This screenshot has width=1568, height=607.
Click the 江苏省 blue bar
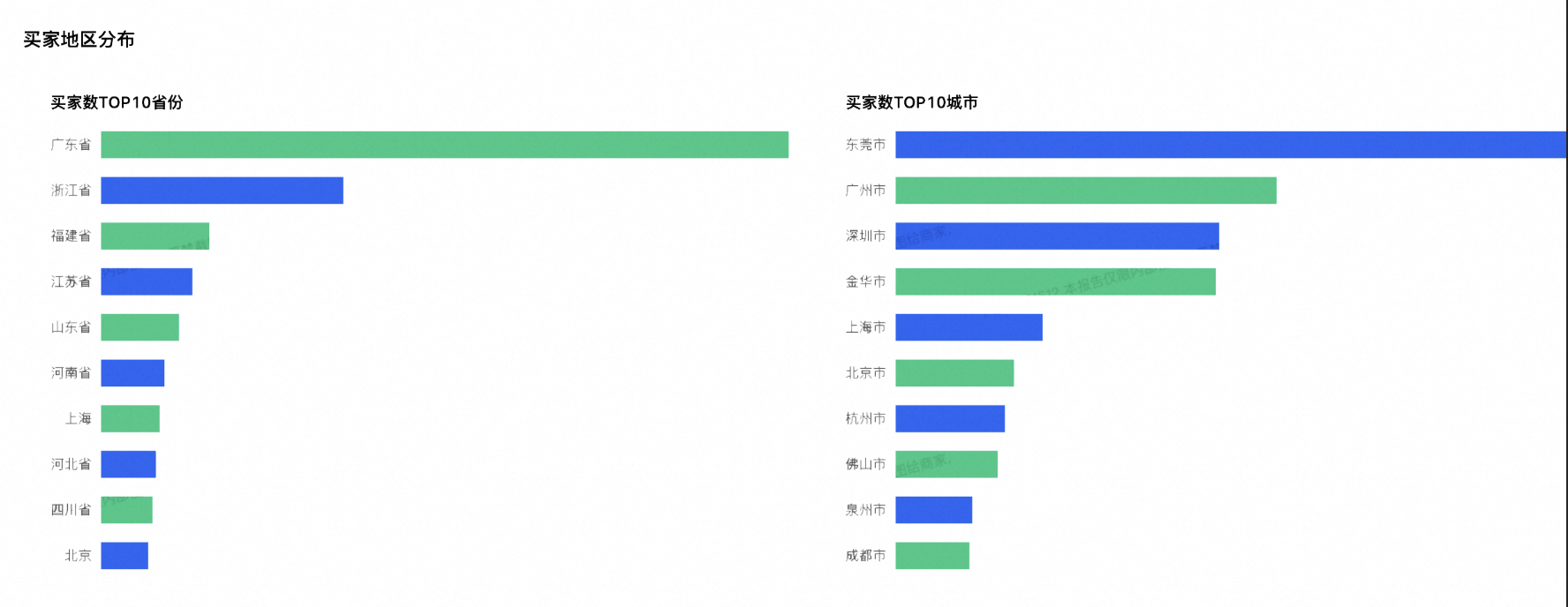pyautogui.click(x=147, y=281)
